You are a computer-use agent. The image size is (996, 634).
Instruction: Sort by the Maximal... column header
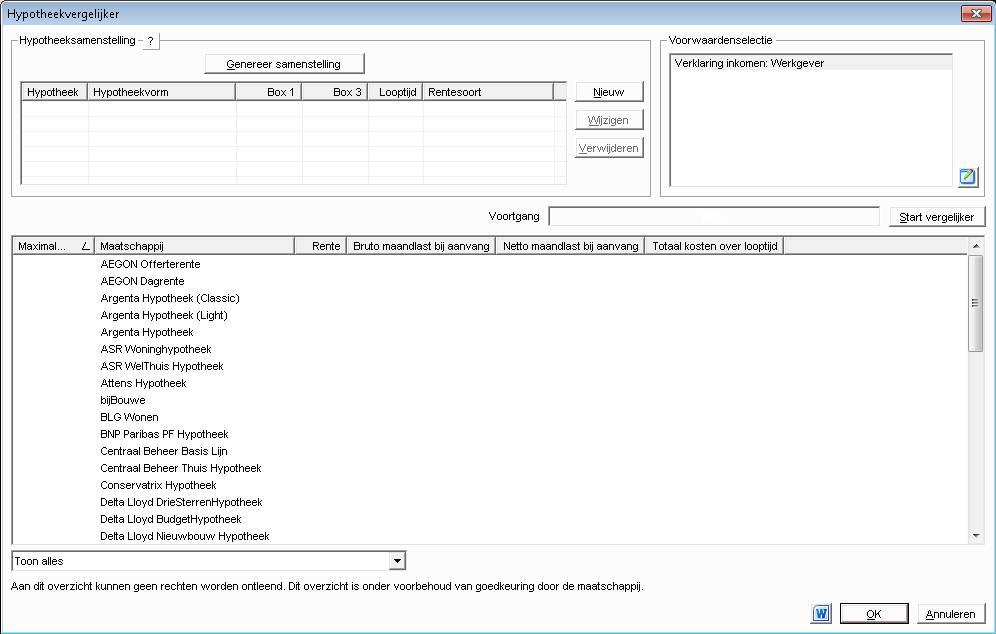coord(53,246)
